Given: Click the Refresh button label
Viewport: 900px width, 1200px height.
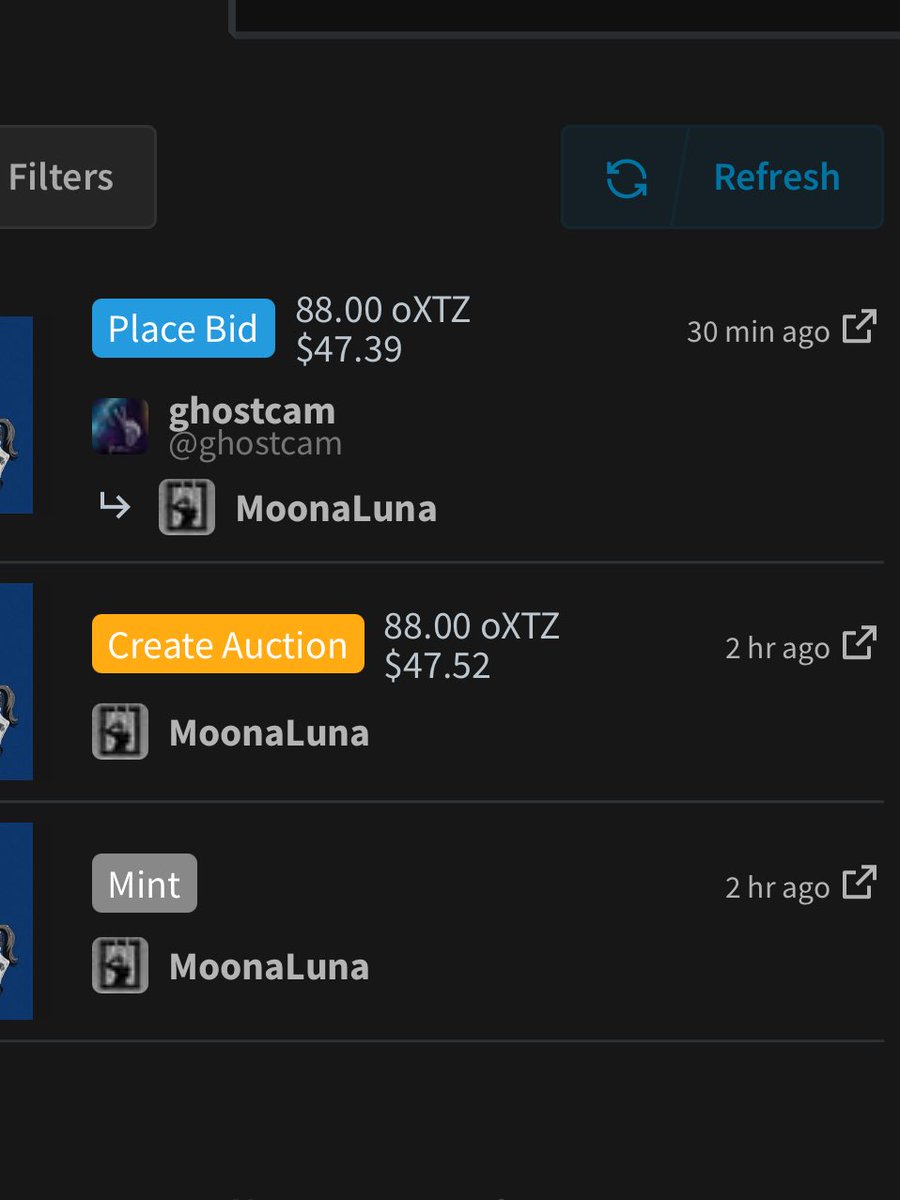Looking at the screenshot, I should tap(777, 177).
